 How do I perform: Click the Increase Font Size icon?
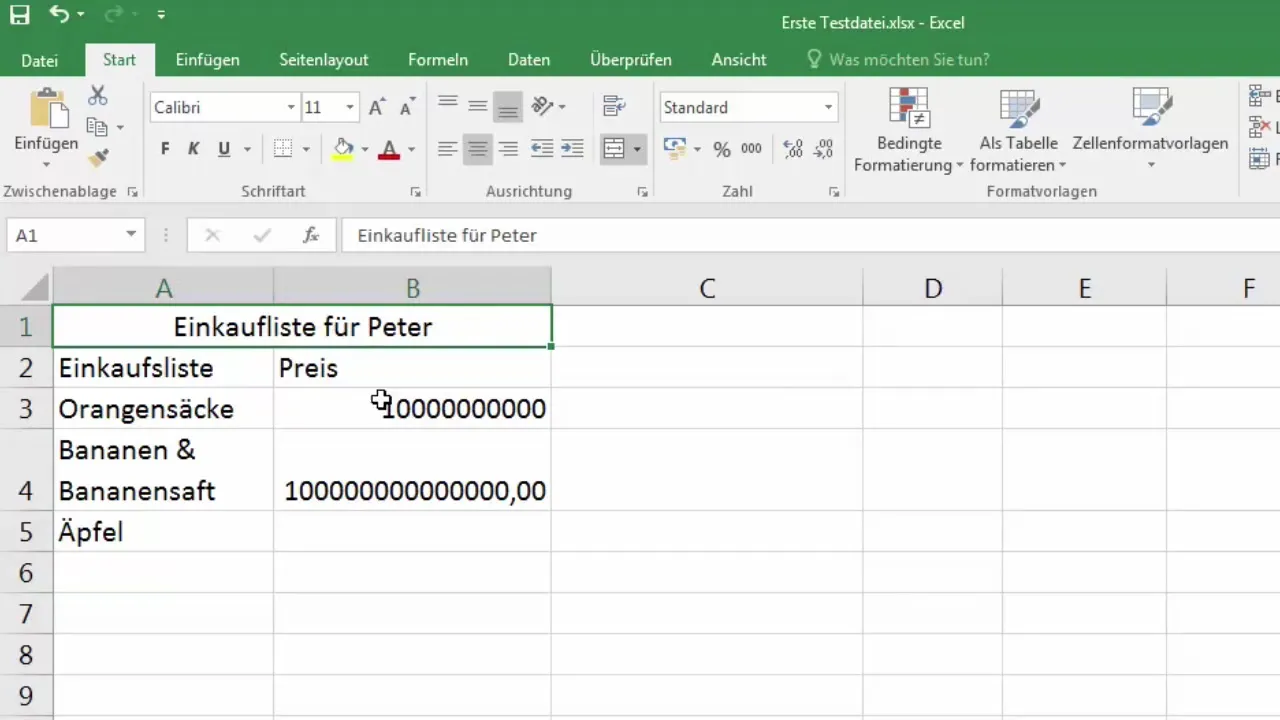click(x=377, y=108)
